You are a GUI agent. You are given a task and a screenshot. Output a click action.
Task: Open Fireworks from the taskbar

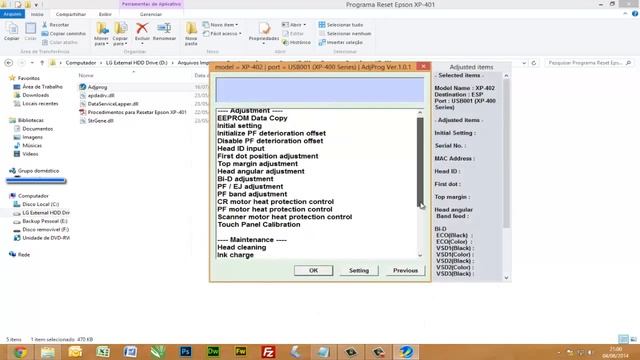tap(240, 352)
